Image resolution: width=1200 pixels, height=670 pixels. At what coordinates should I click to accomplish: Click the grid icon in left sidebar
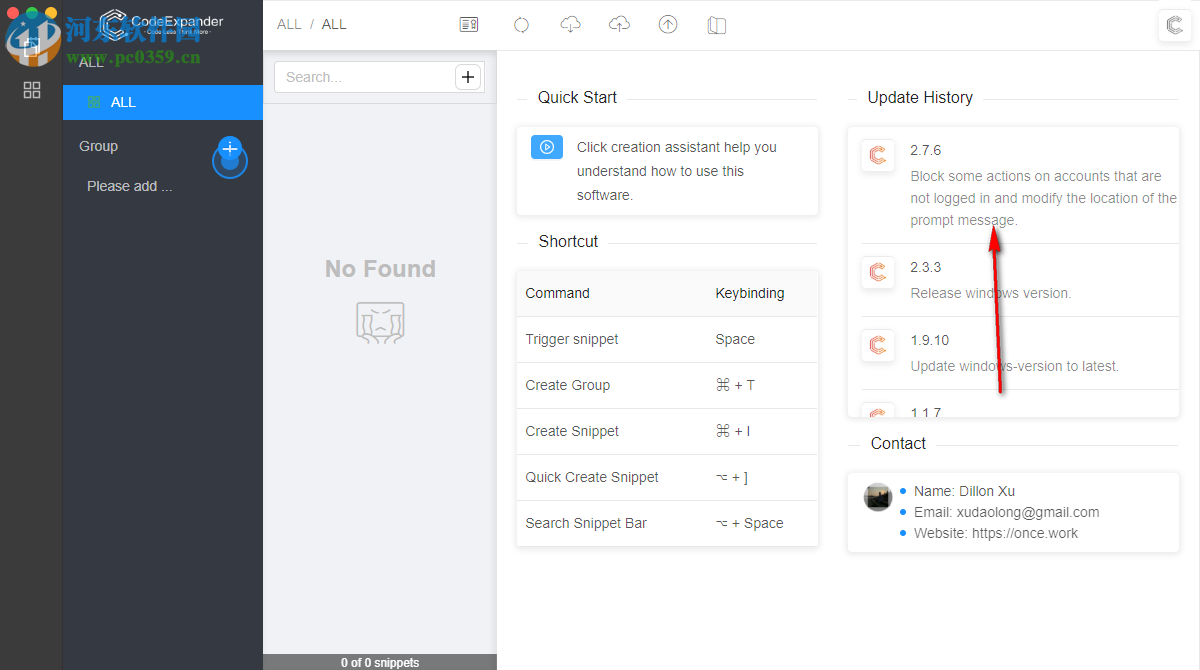click(x=32, y=90)
